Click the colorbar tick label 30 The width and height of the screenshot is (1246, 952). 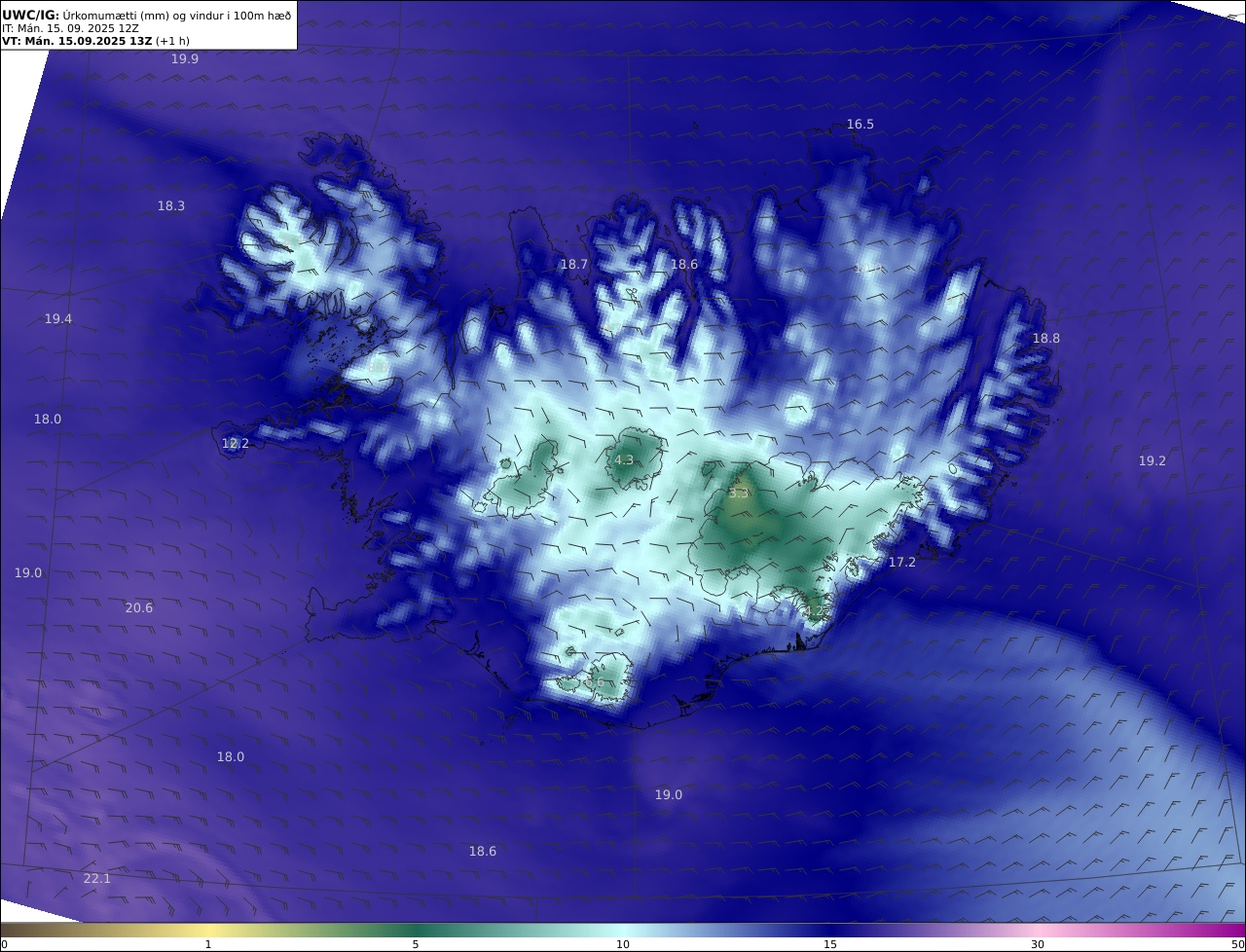coord(1038,944)
